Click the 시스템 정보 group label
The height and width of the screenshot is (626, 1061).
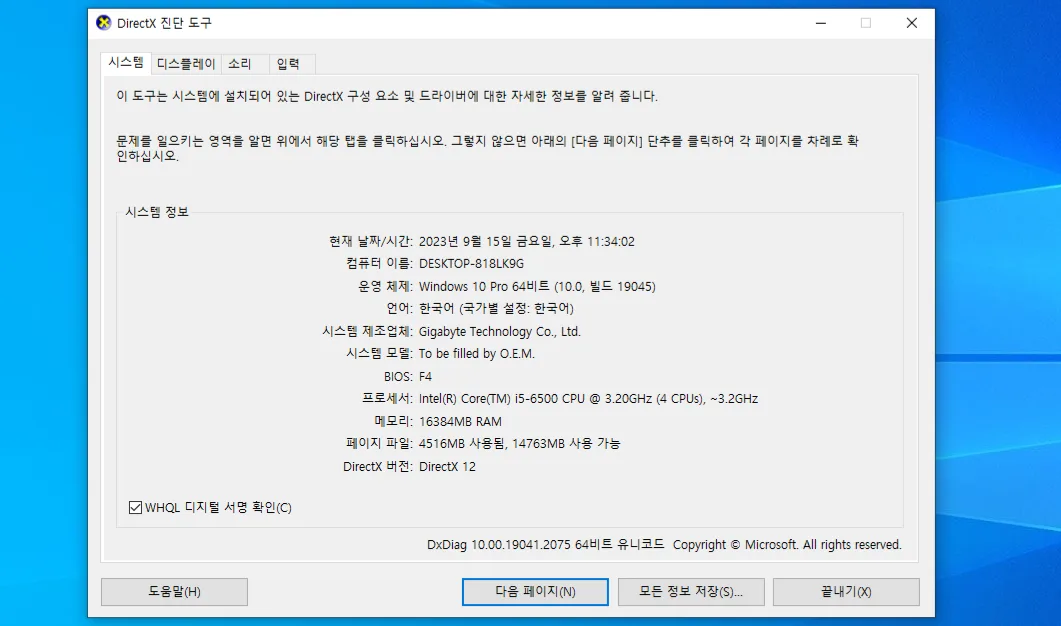157,213
